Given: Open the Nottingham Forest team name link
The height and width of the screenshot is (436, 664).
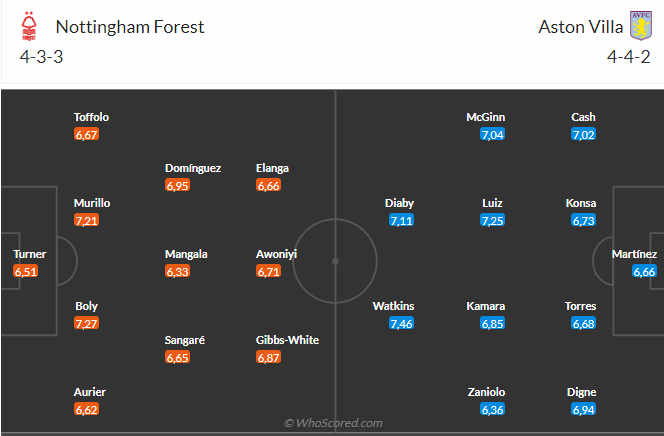Looking at the screenshot, I should click(130, 27).
